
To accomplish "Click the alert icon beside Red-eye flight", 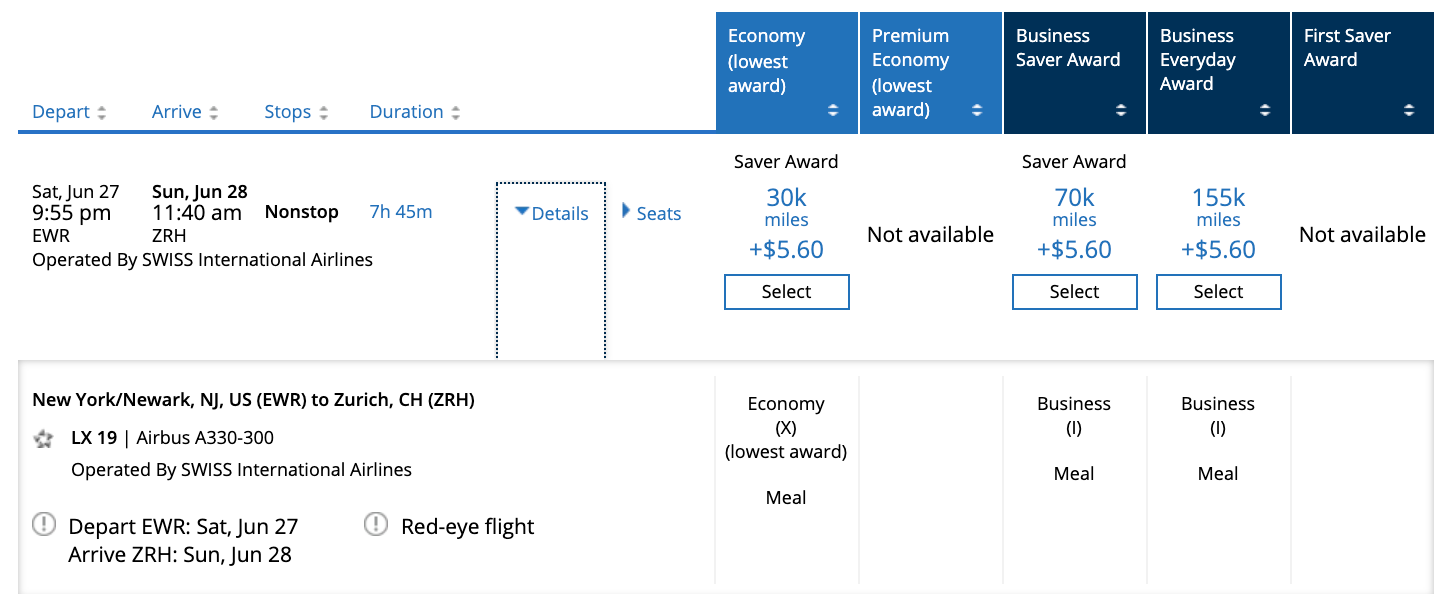I will (375, 523).
